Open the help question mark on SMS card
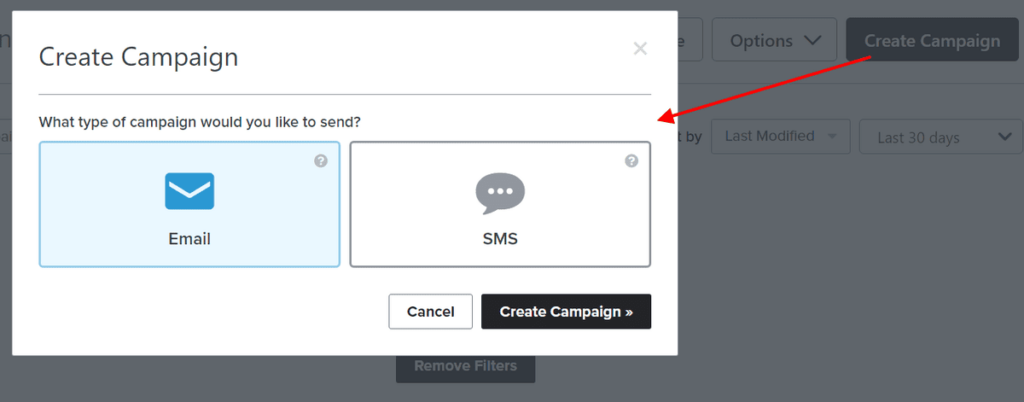The height and width of the screenshot is (402, 1024). point(632,161)
